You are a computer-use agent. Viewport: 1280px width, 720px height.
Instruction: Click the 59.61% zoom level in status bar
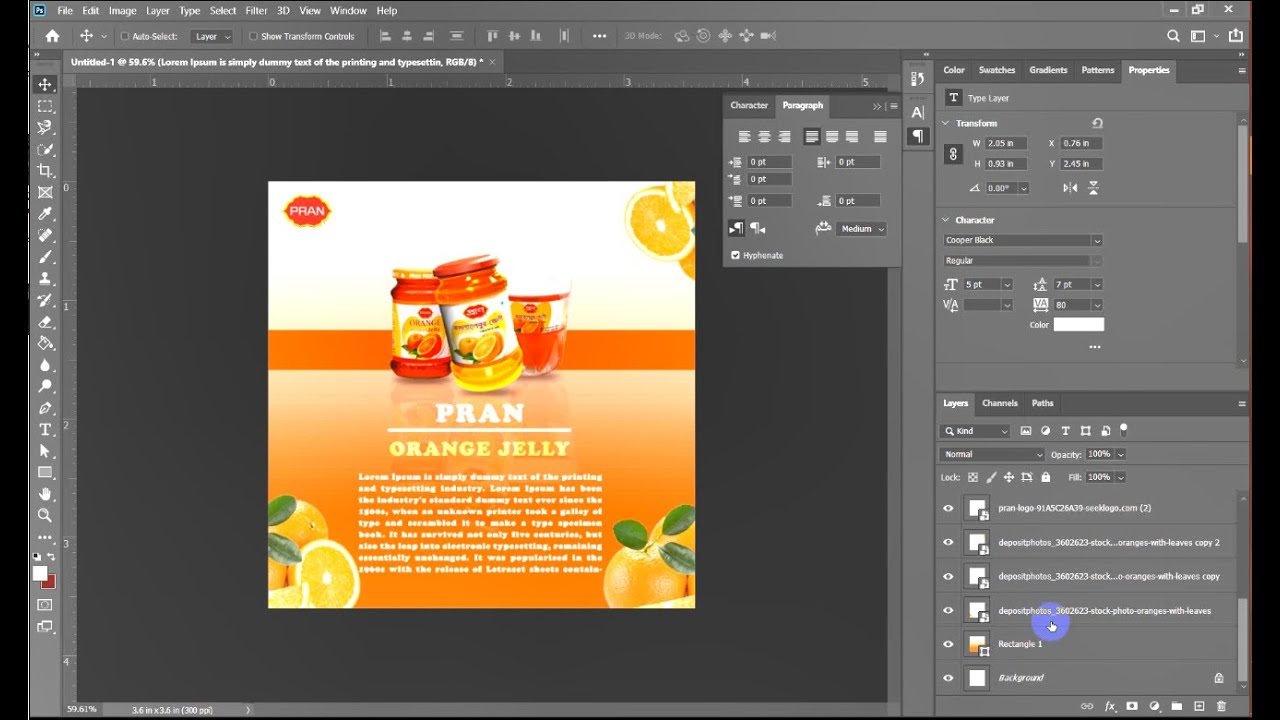(82, 710)
